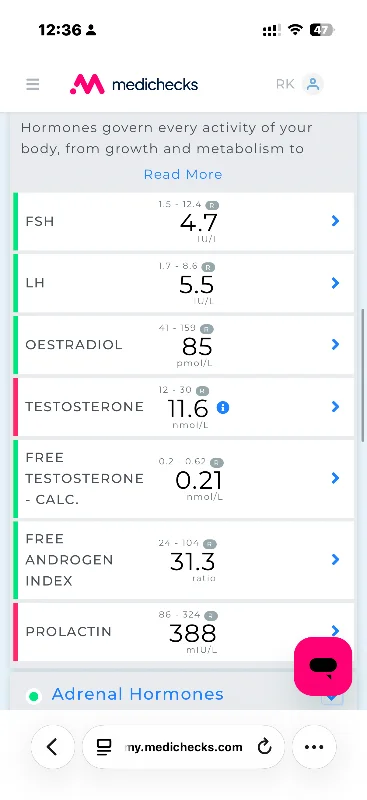Click the testosterone info icon
Screen dimensions: 367x800
click(223, 407)
